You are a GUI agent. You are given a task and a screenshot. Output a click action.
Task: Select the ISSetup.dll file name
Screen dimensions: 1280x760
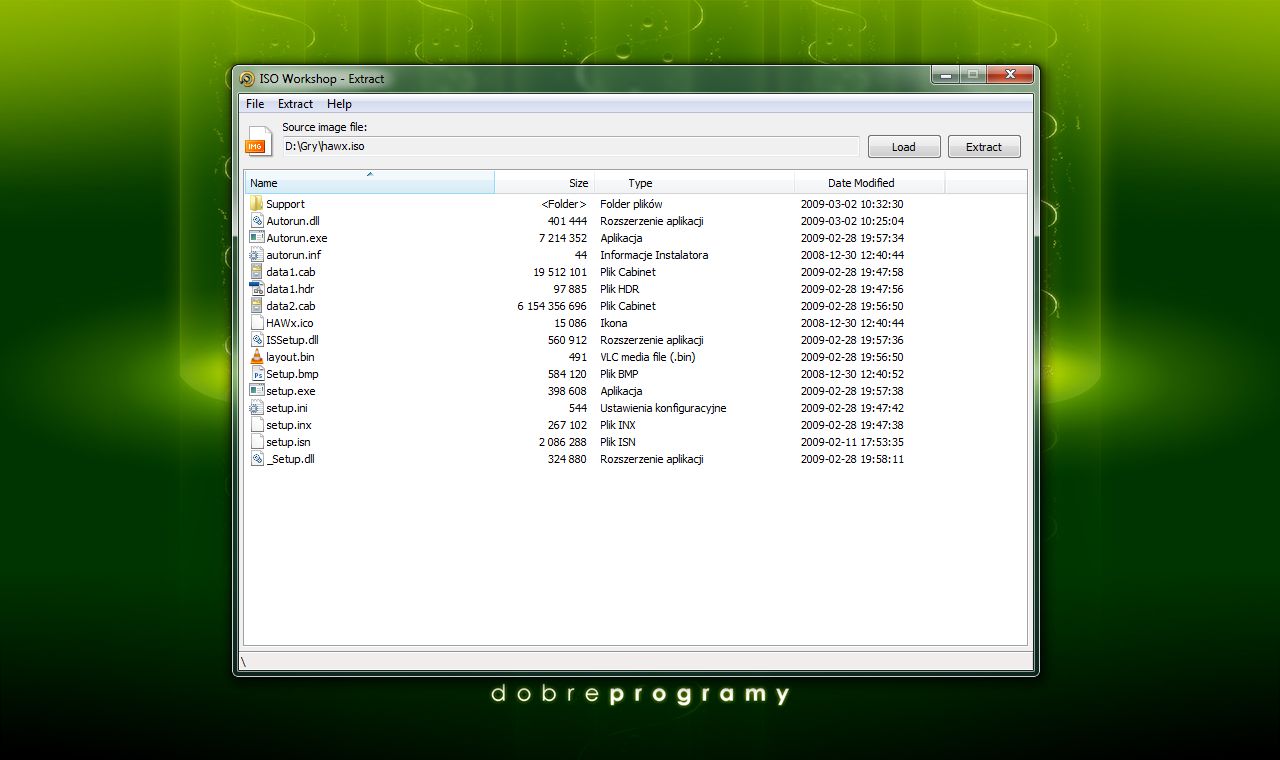click(293, 340)
